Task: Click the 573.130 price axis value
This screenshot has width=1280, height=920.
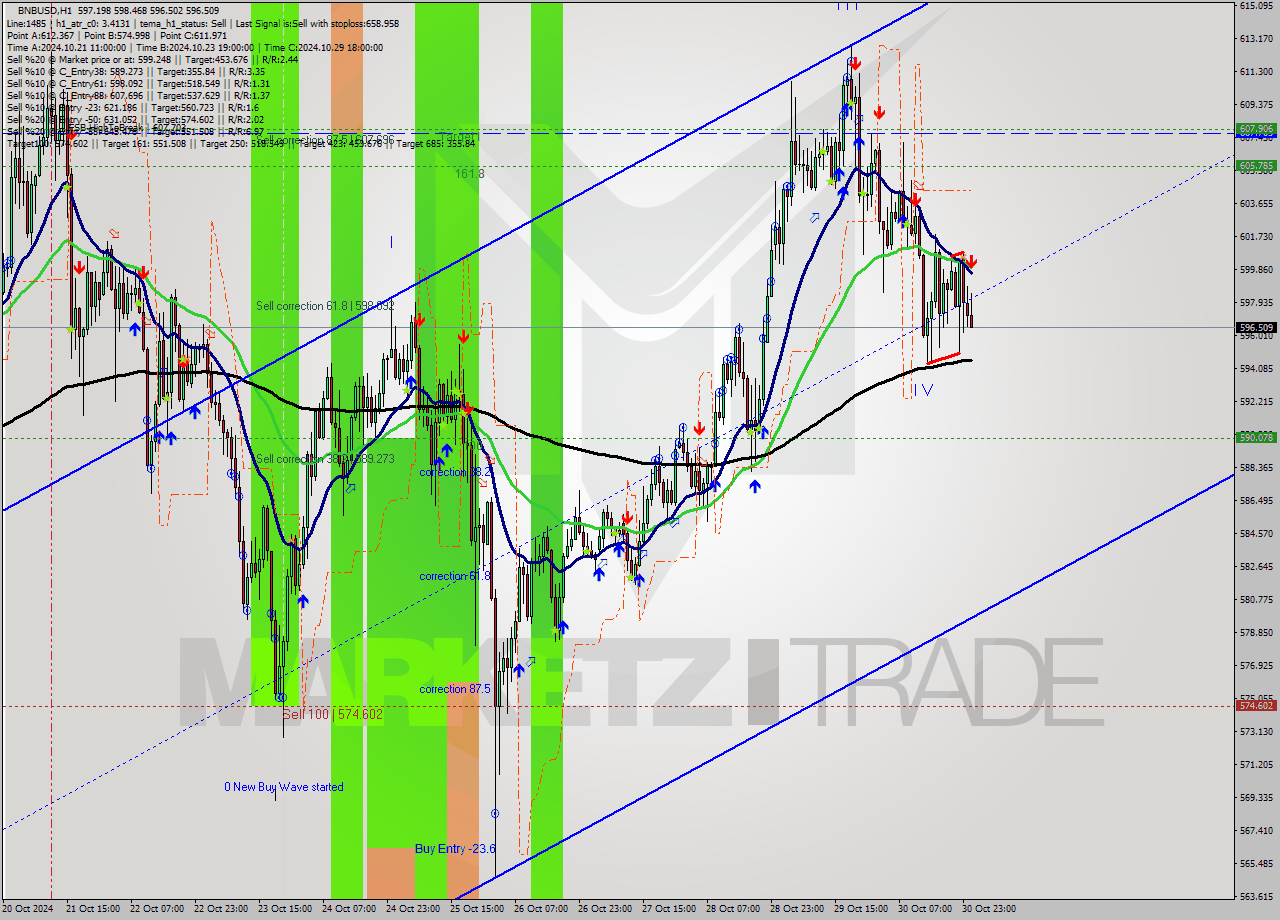Action: click(1256, 731)
